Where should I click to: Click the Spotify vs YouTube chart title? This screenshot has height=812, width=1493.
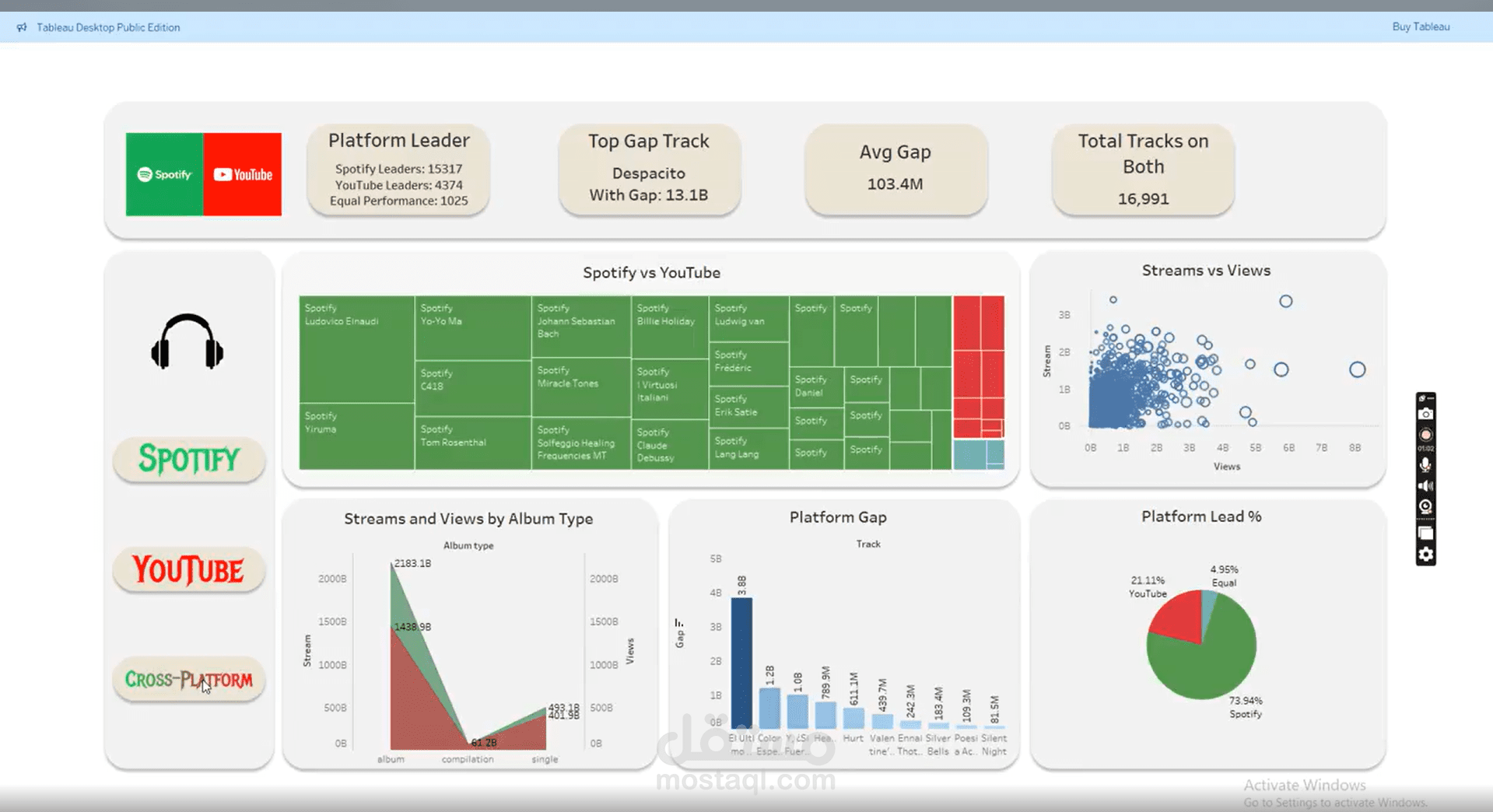(x=651, y=273)
